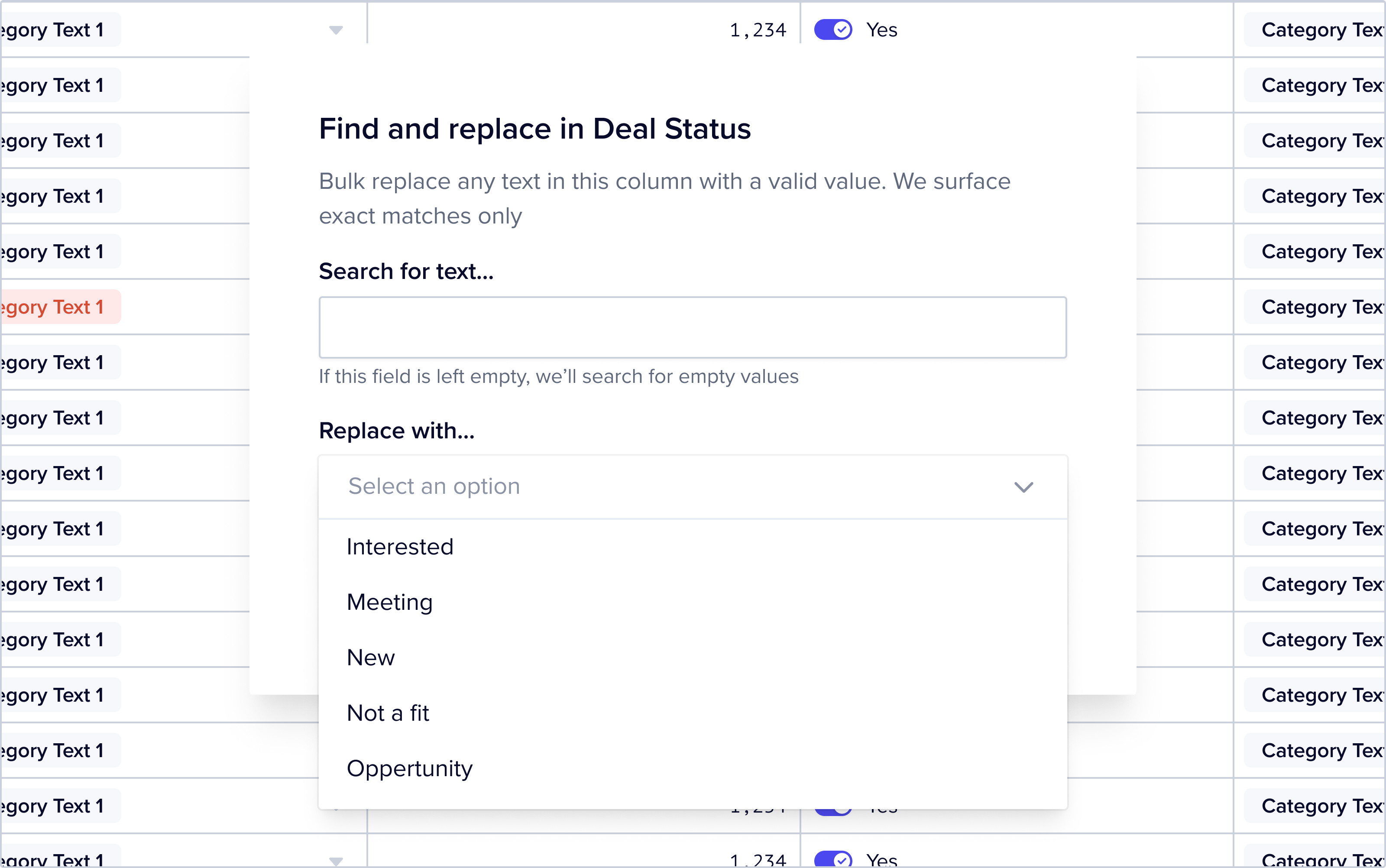Toggle the Yes switch in bottom row

tap(833, 859)
